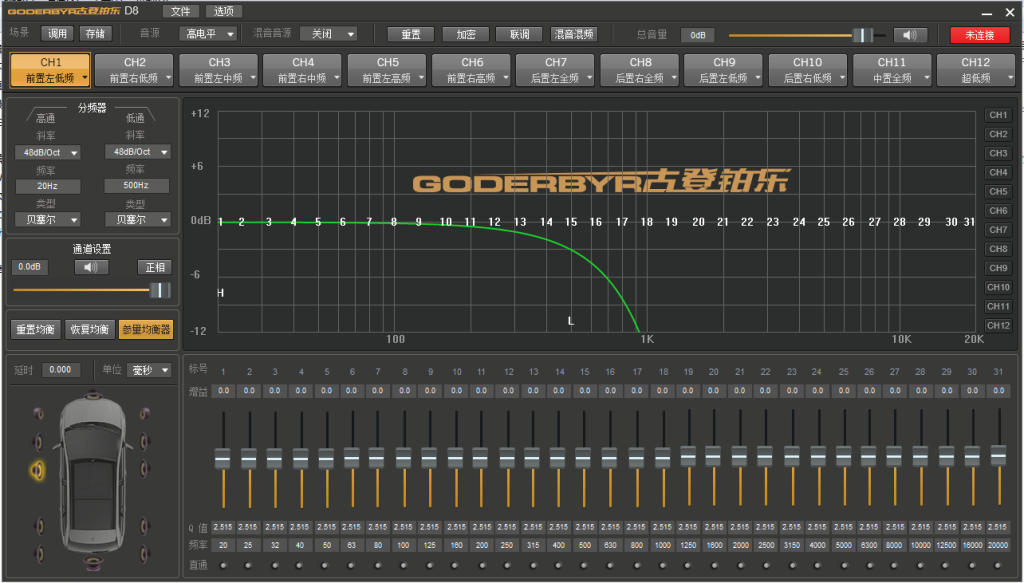Viewport: 1024px width, 583px height.
Task: Switch to the CH2 前置右低频 channel tab
Action: coord(134,70)
